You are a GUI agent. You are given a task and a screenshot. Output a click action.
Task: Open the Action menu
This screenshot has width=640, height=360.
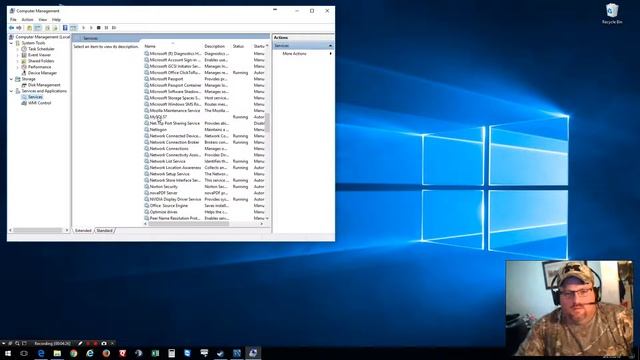[27, 20]
